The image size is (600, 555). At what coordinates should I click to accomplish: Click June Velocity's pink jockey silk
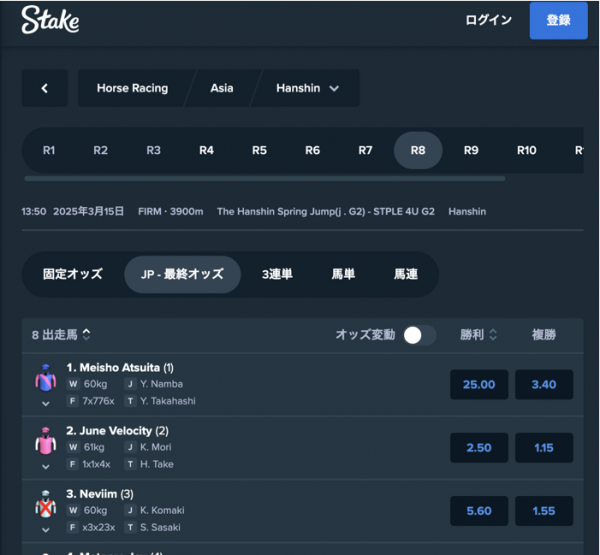tap(46, 441)
